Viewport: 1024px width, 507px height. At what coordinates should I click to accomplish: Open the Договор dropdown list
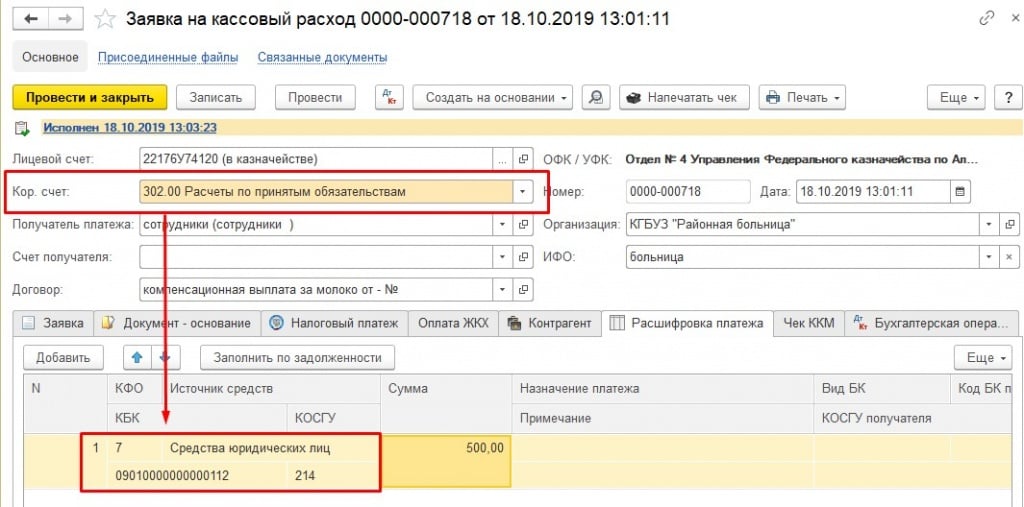[502, 290]
